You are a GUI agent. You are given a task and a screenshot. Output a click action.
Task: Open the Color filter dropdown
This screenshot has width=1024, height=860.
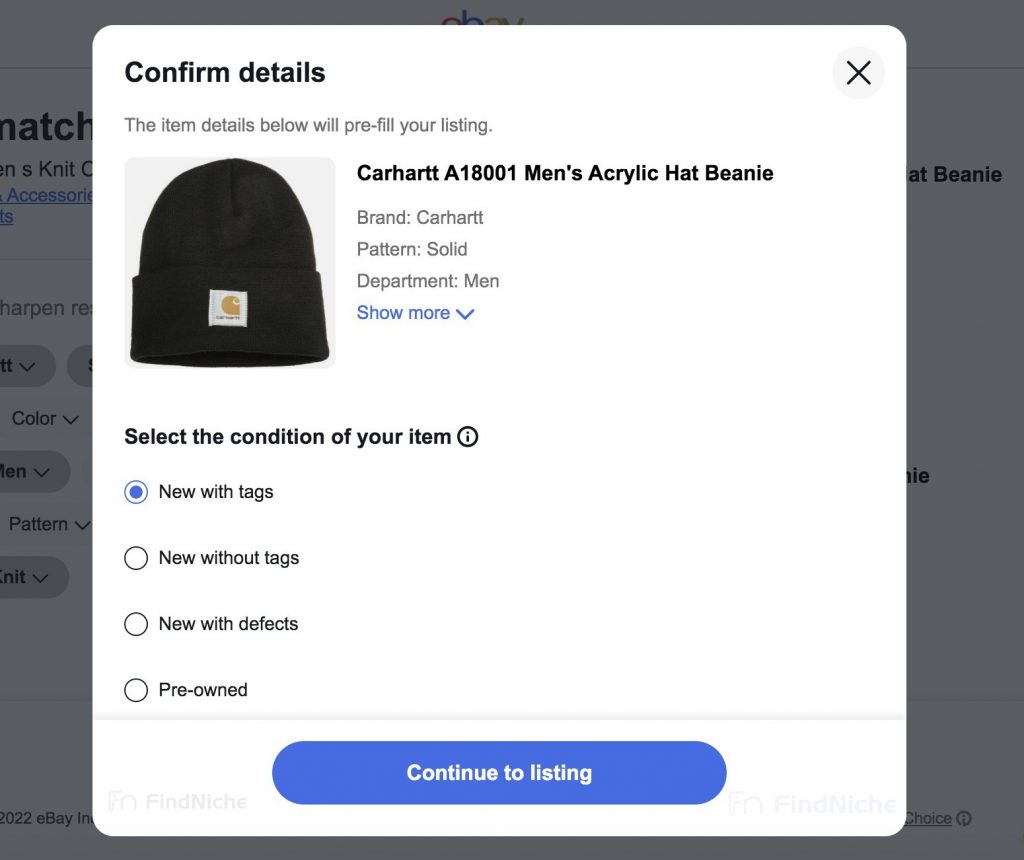[45, 418]
